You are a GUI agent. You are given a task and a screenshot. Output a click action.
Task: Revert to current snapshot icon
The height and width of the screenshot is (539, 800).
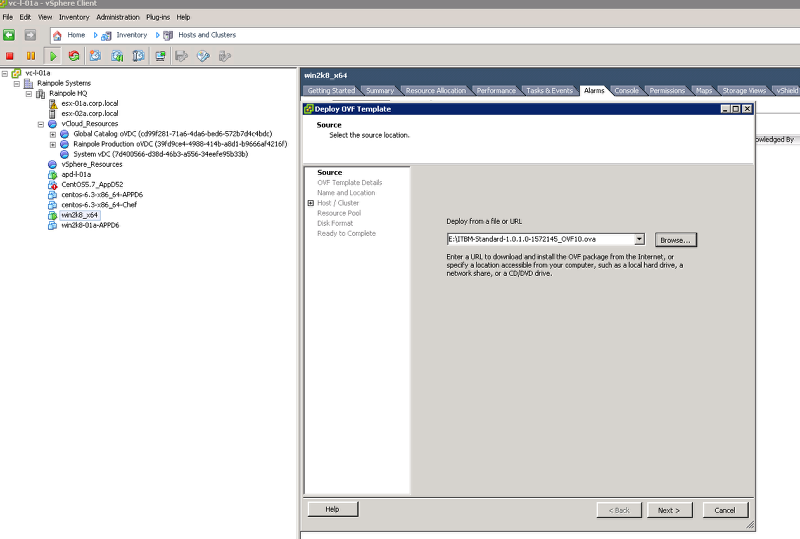point(117,56)
